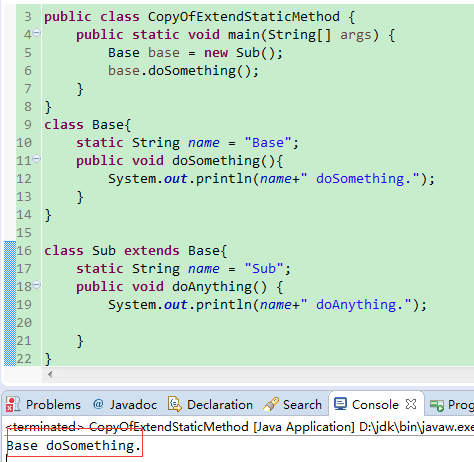Click base.doSomething() call on line 6
The width and height of the screenshot is (474, 462).
pyautogui.click(x=183, y=71)
